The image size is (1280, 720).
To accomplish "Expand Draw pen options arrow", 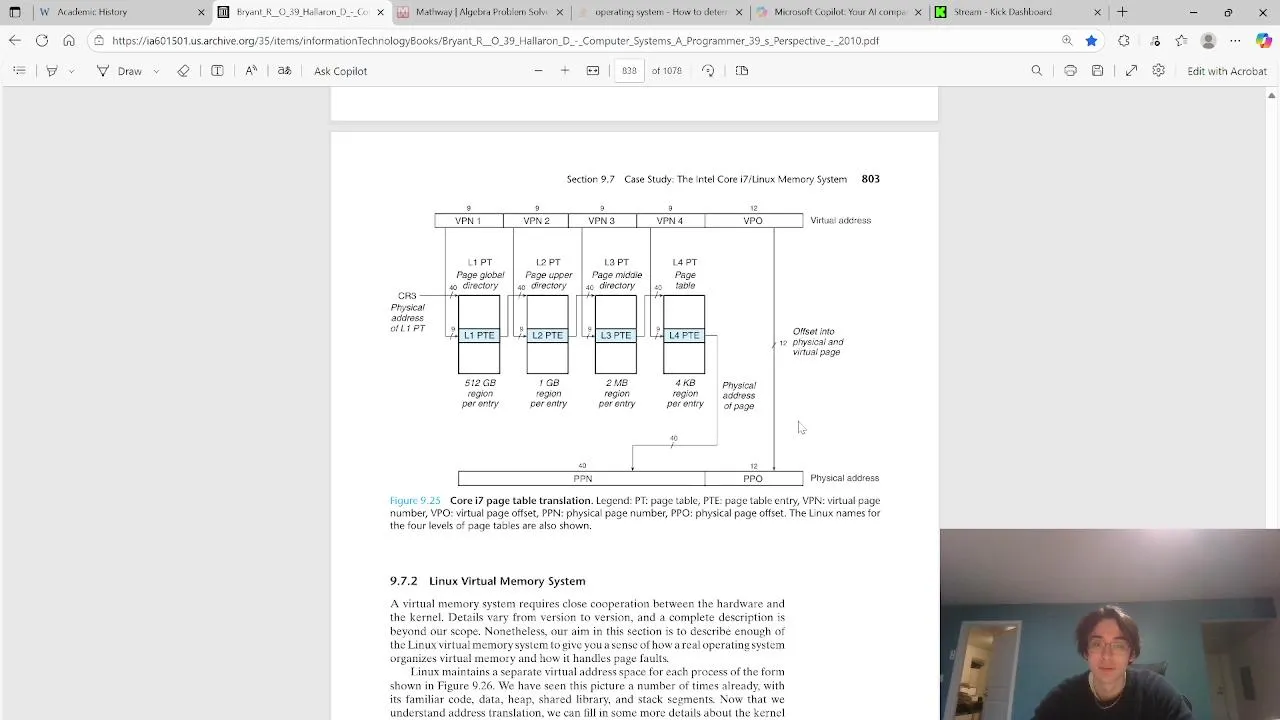I will (x=156, y=71).
